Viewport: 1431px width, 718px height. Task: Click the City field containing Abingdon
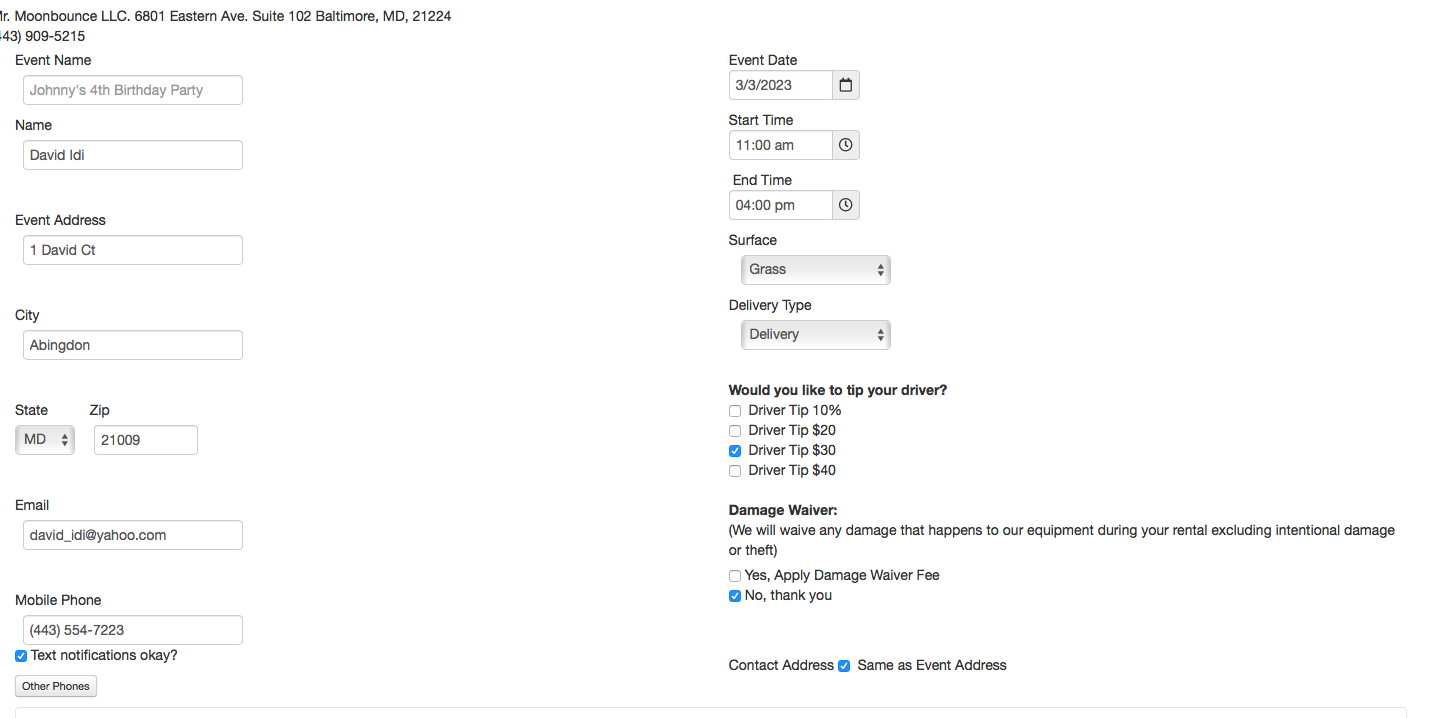(x=132, y=345)
